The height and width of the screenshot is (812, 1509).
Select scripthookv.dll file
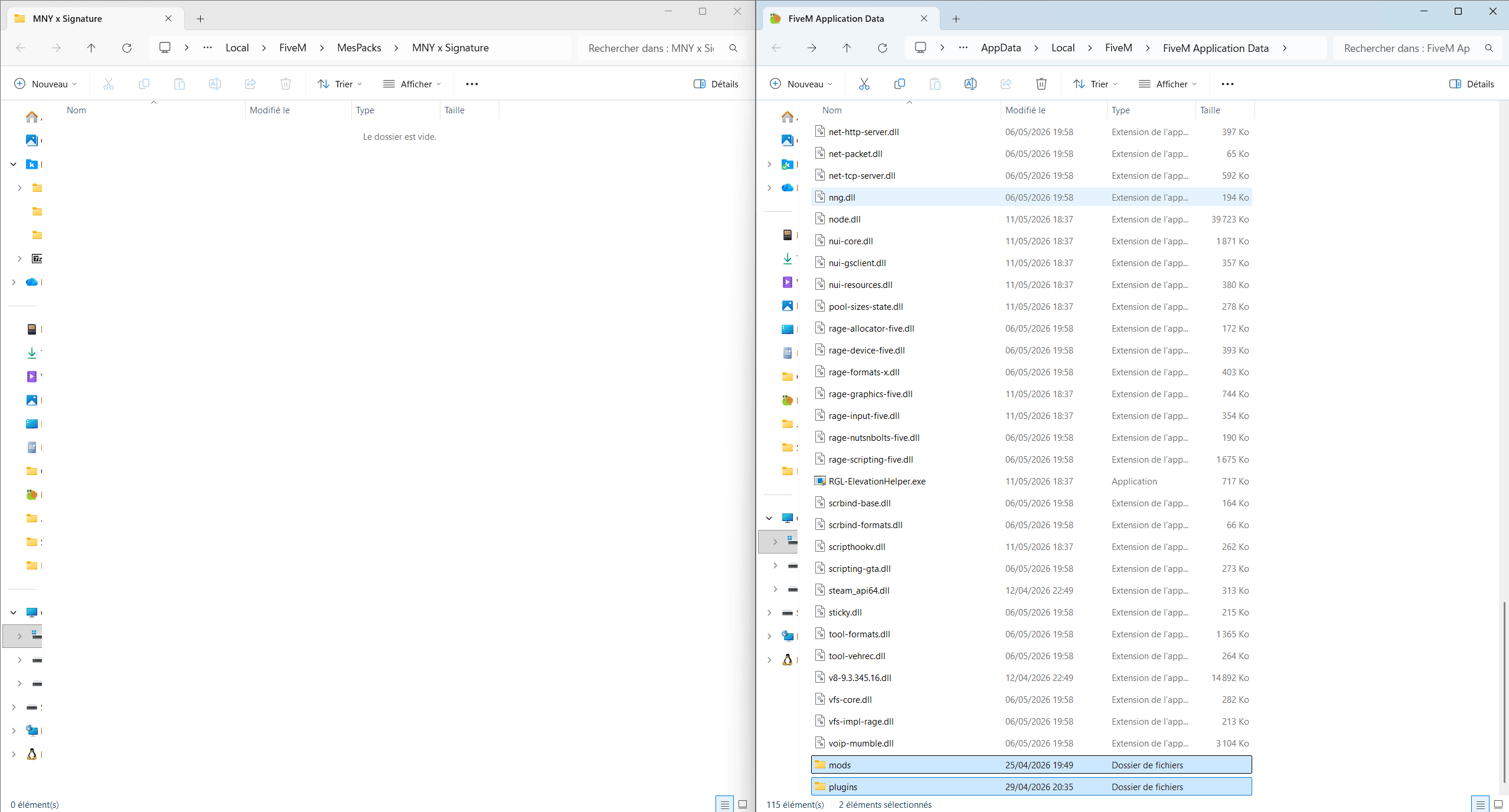pos(1031,546)
